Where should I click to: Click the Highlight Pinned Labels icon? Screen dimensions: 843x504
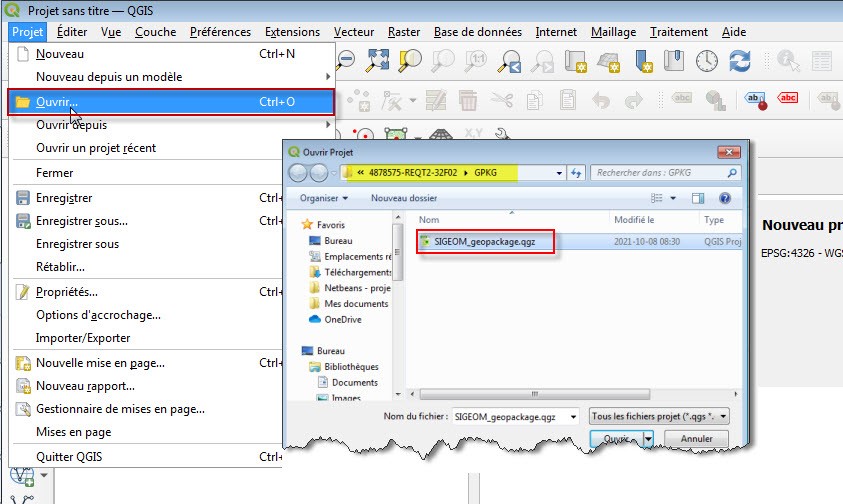pos(755,100)
